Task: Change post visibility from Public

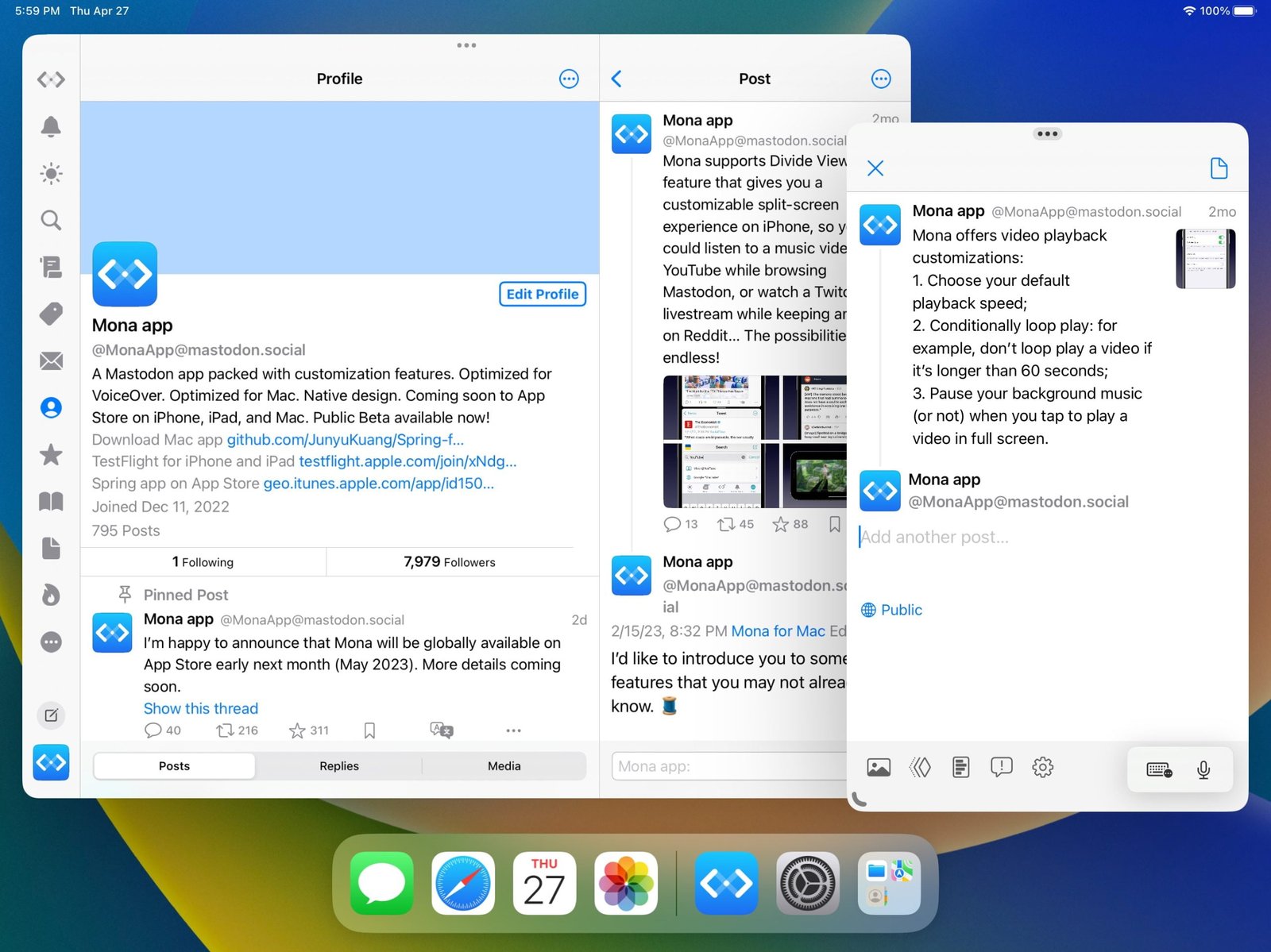Action: (x=891, y=610)
